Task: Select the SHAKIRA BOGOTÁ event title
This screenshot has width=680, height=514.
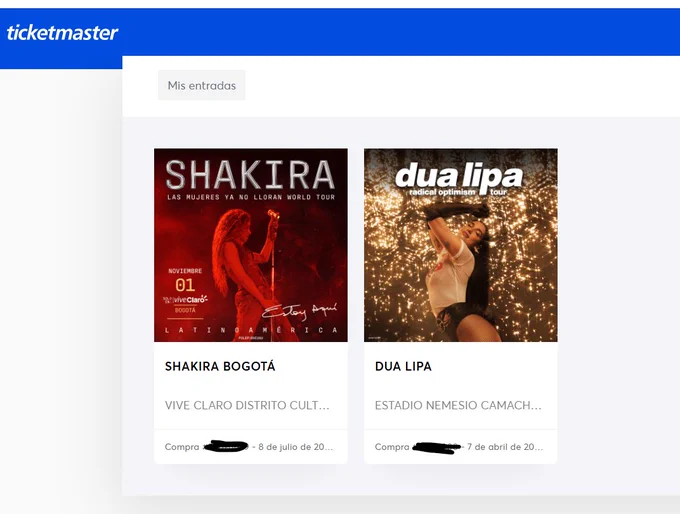Action: [220, 367]
